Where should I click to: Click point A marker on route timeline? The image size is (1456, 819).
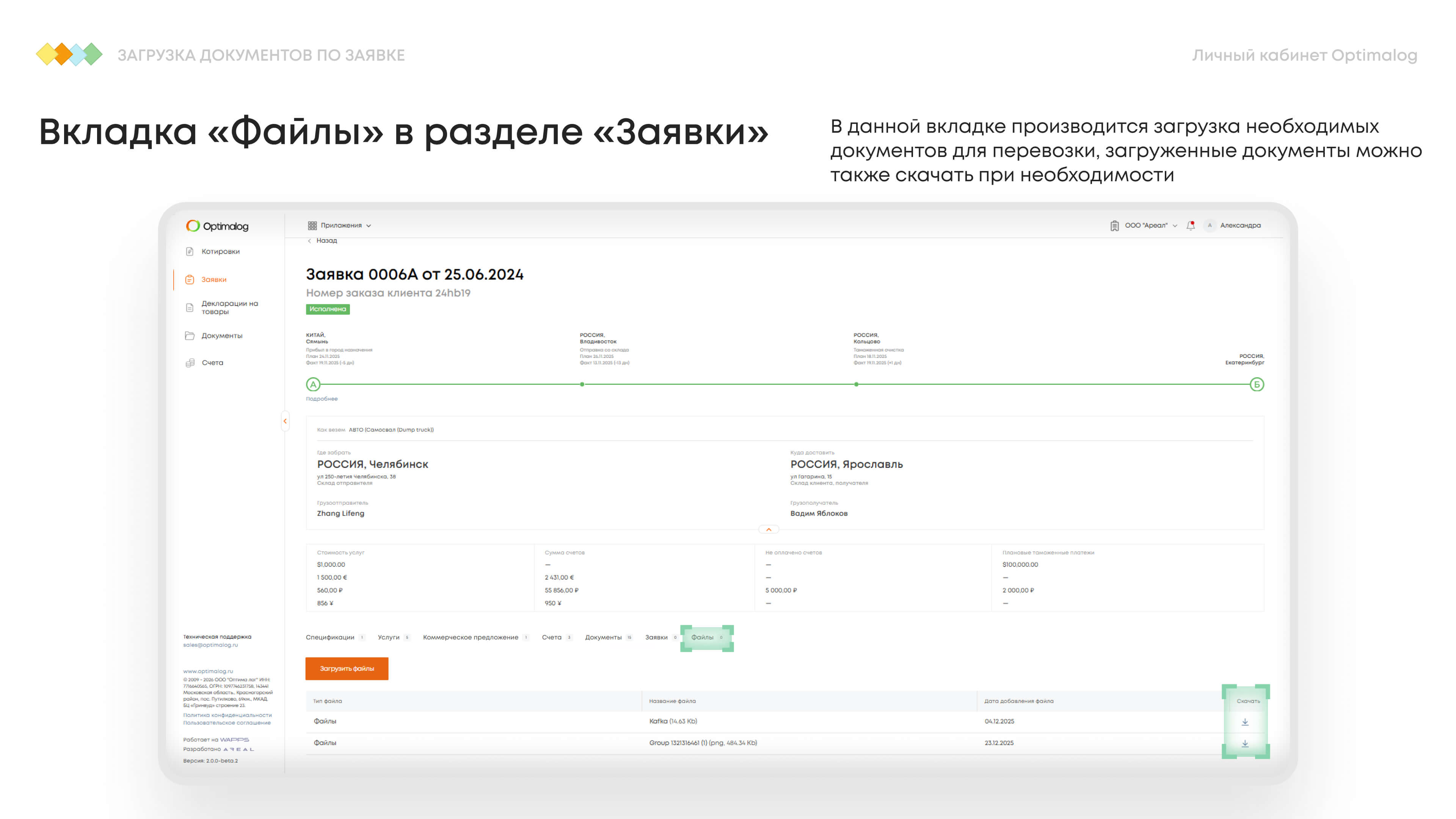(313, 385)
